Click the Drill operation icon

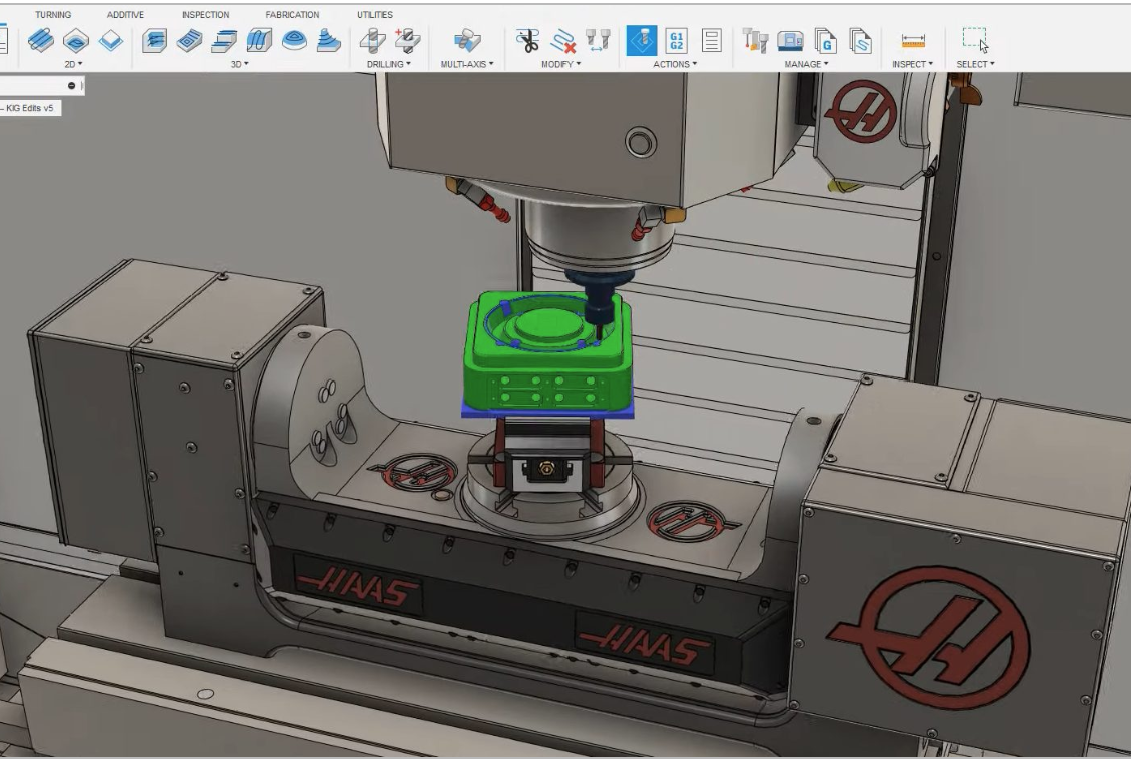click(373, 40)
